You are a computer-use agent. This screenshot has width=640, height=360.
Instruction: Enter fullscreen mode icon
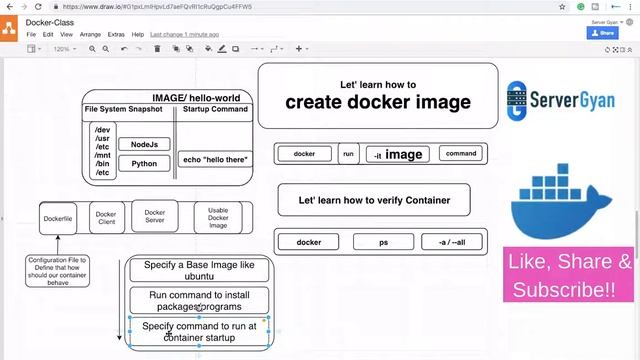pos(616,50)
